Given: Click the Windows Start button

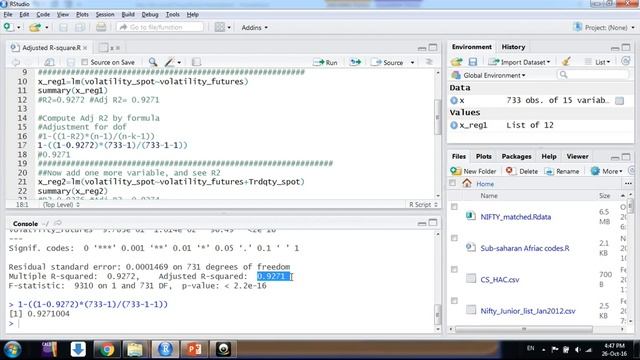Looking at the screenshot, I should [x=13, y=350].
